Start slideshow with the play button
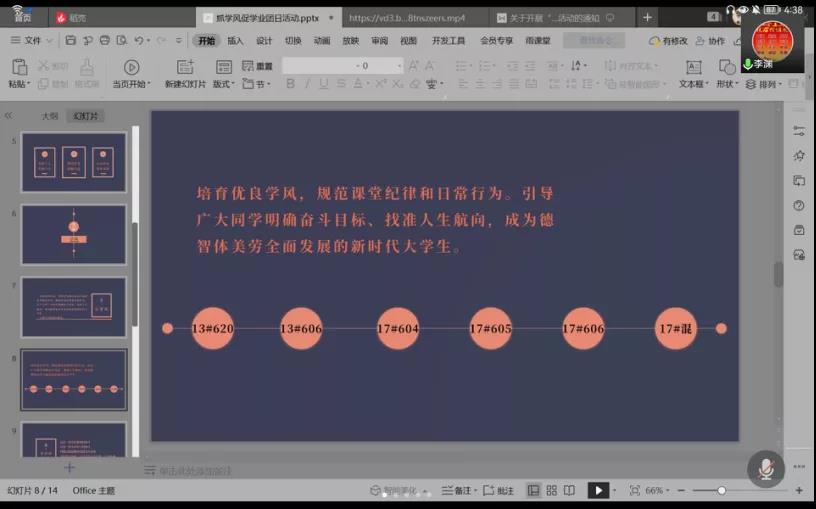The image size is (816, 509). [597, 490]
